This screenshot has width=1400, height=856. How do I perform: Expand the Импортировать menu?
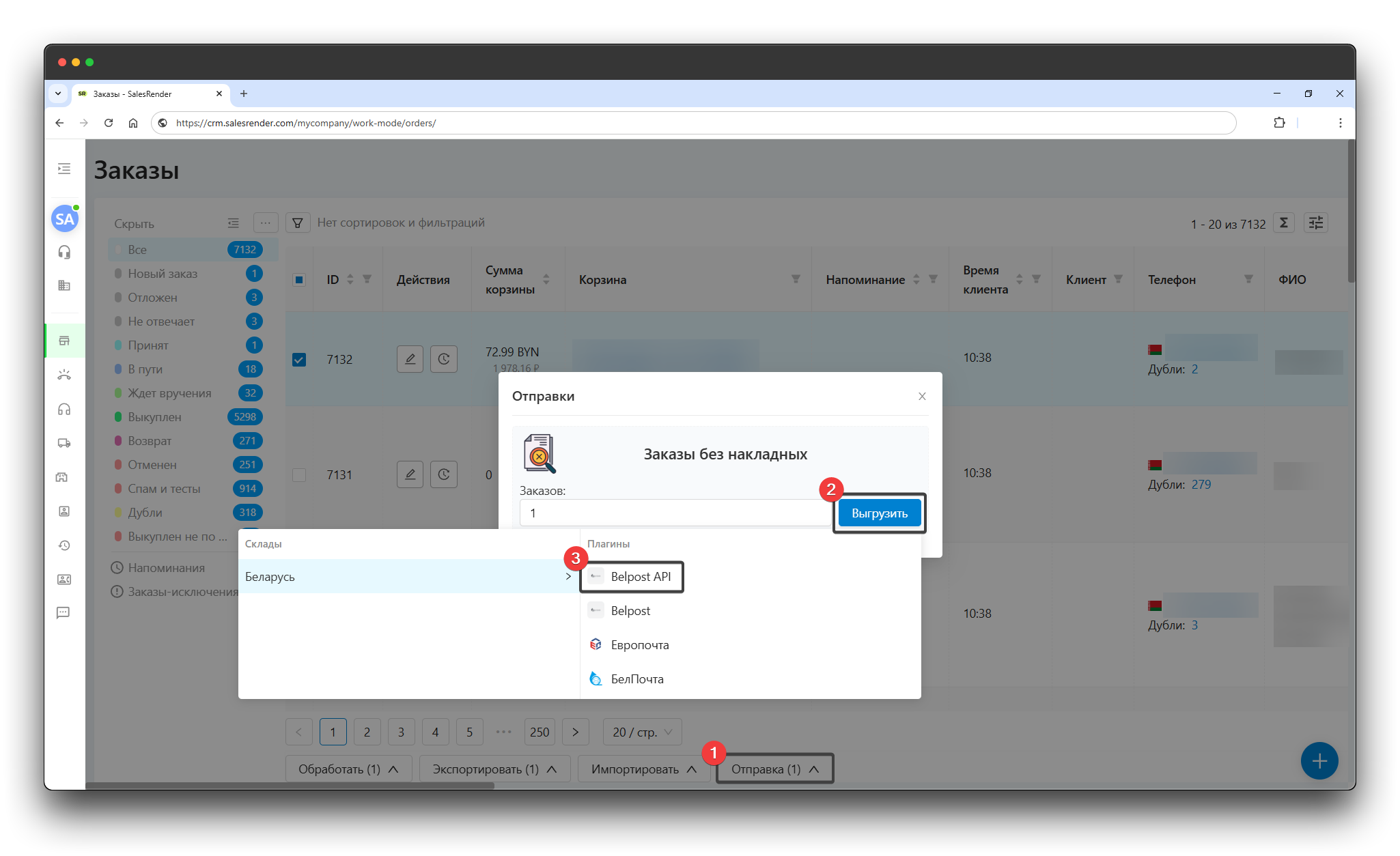click(x=644, y=769)
